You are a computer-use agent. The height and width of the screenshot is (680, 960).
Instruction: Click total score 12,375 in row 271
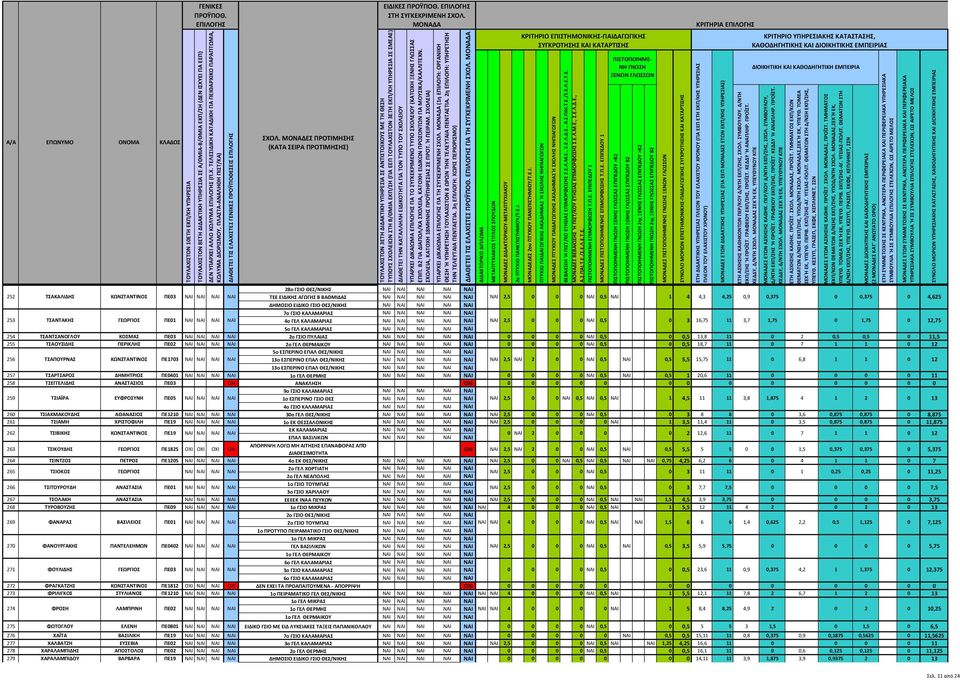coord(934,570)
